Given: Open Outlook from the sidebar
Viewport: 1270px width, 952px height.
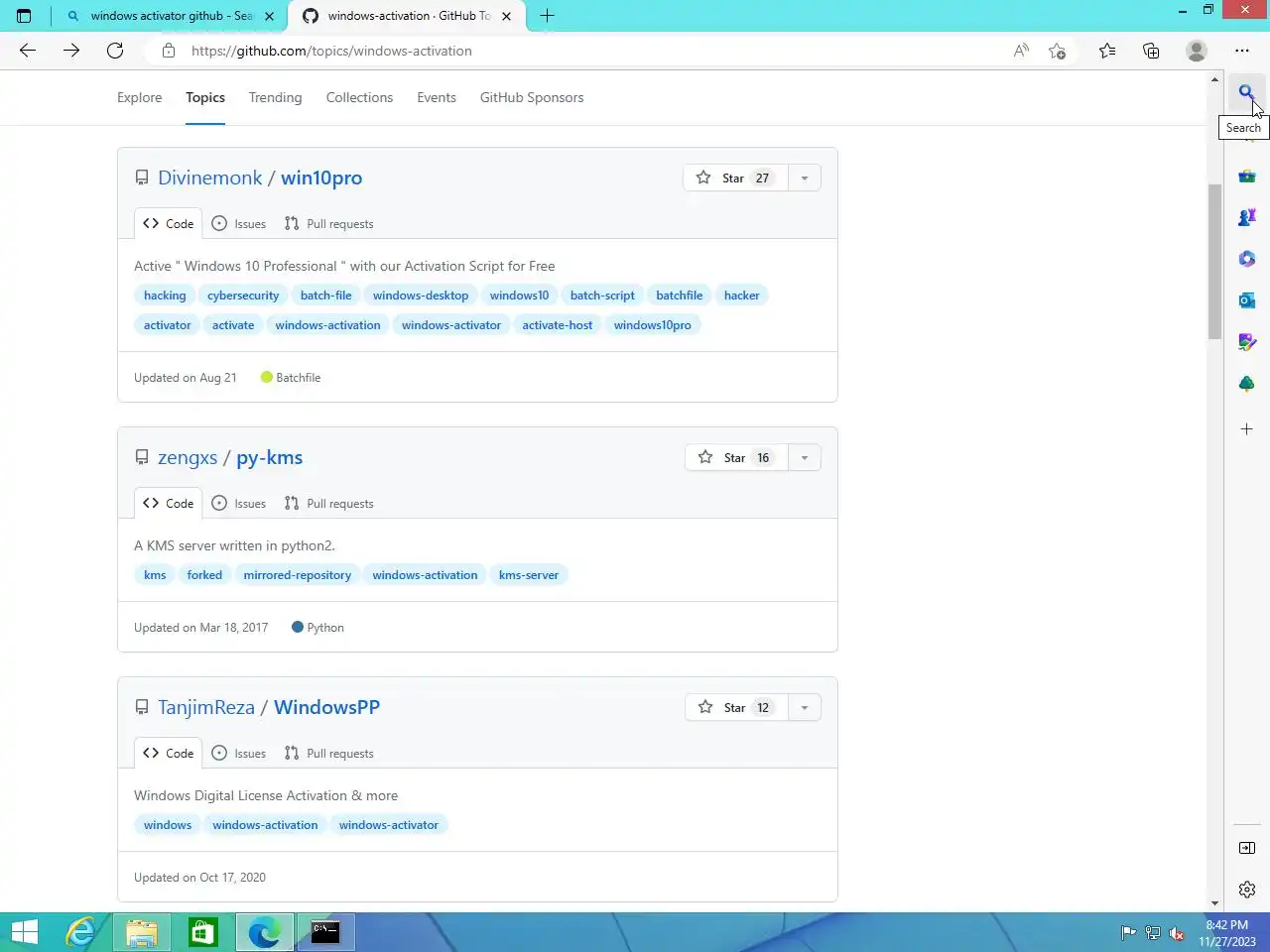Looking at the screenshot, I should (1247, 300).
